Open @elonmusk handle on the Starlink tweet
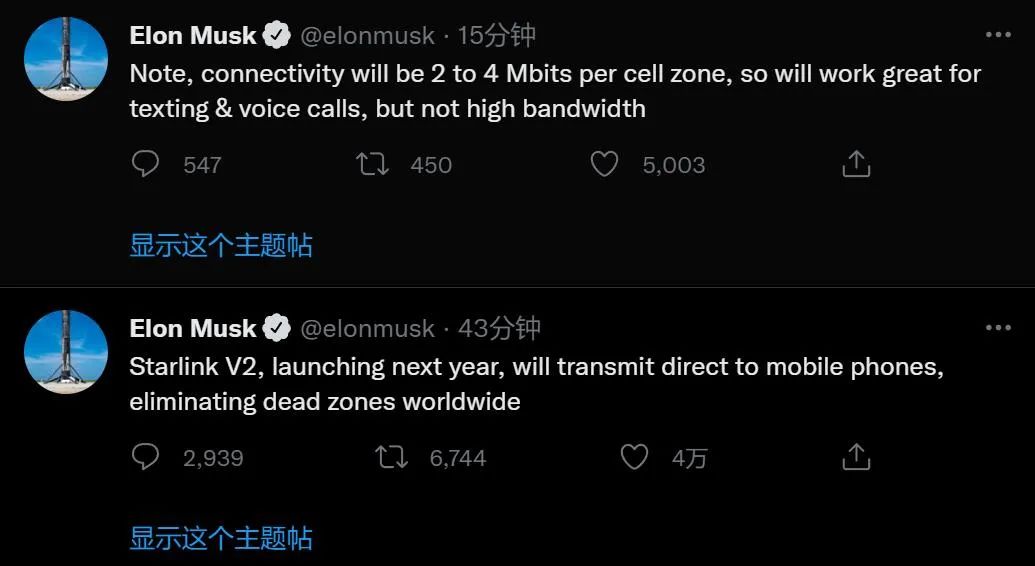Viewport: 1035px width, 566px height. [x=368, y=328]
